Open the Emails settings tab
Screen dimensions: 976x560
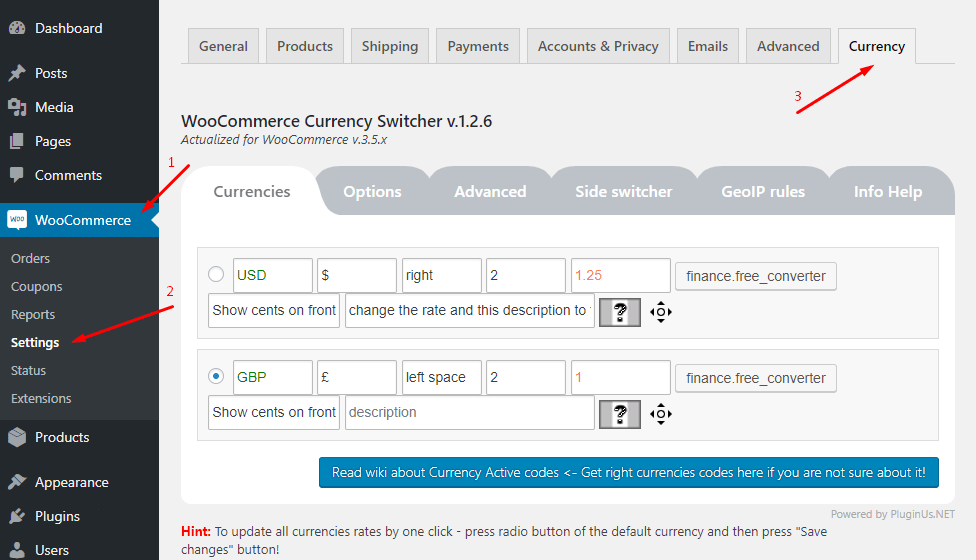coord(708,46)
